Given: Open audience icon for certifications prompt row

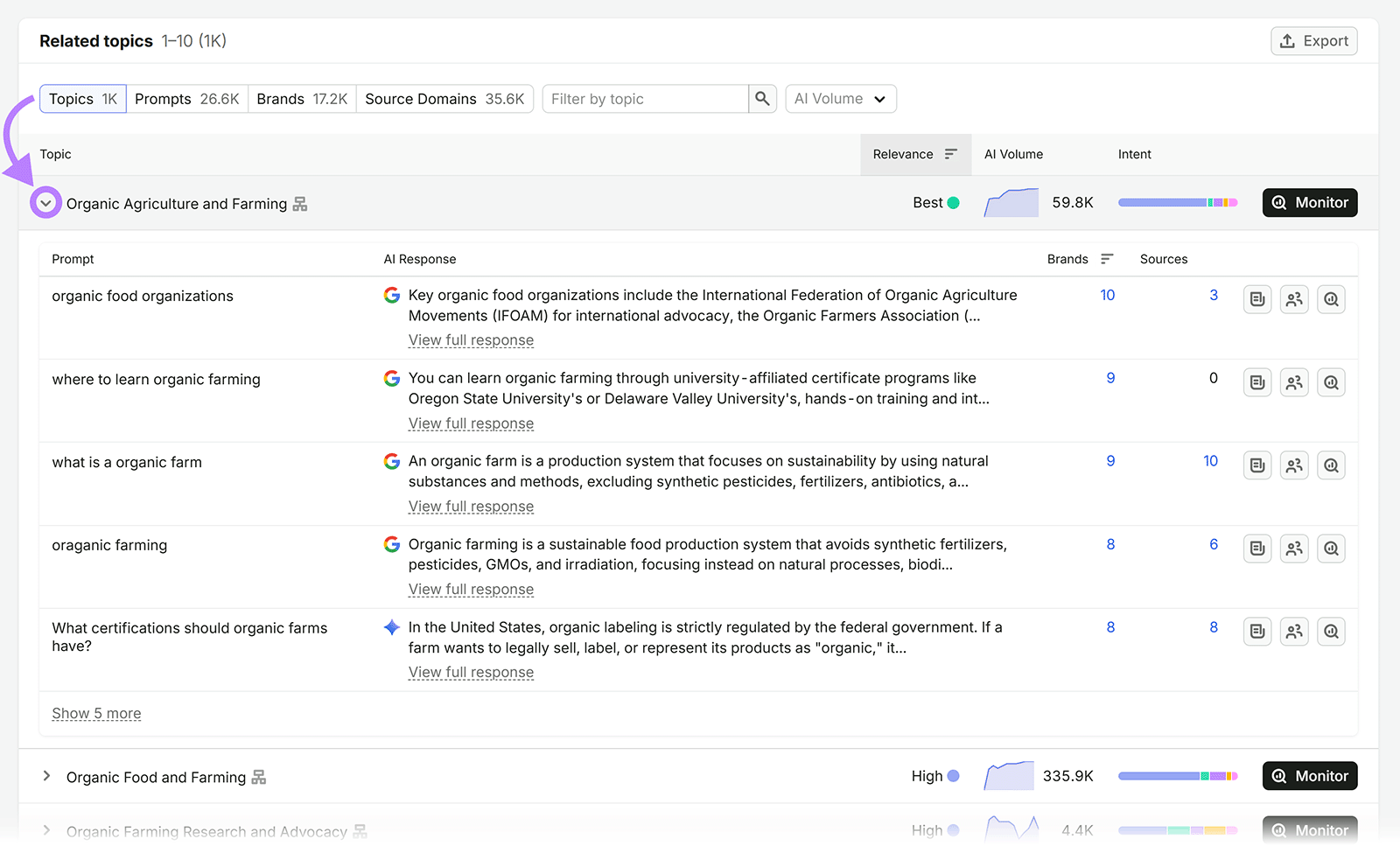Looking at the screenshot, I should 1294,632.
